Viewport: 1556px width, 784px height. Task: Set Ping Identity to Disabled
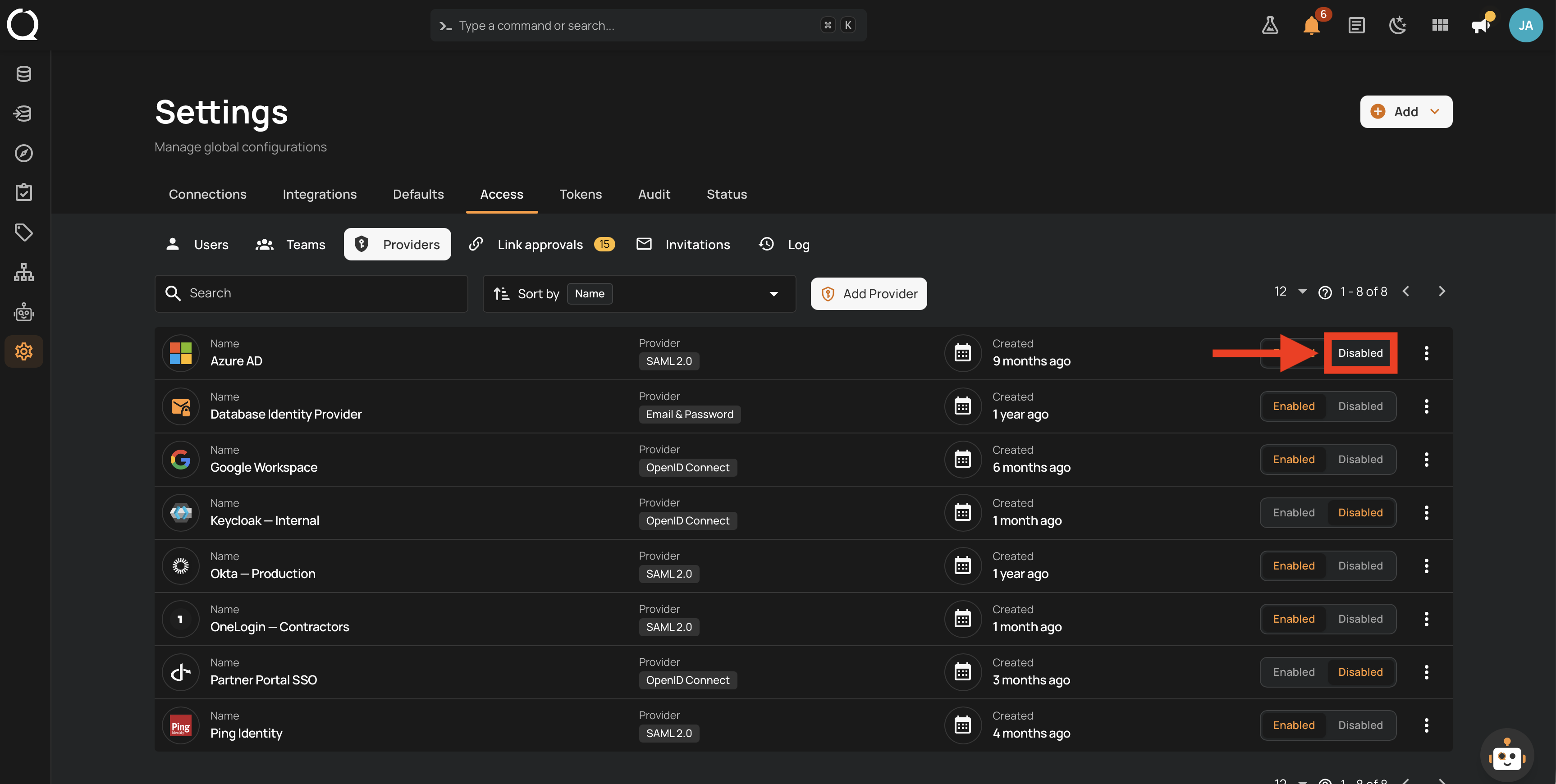(1360, 725)
